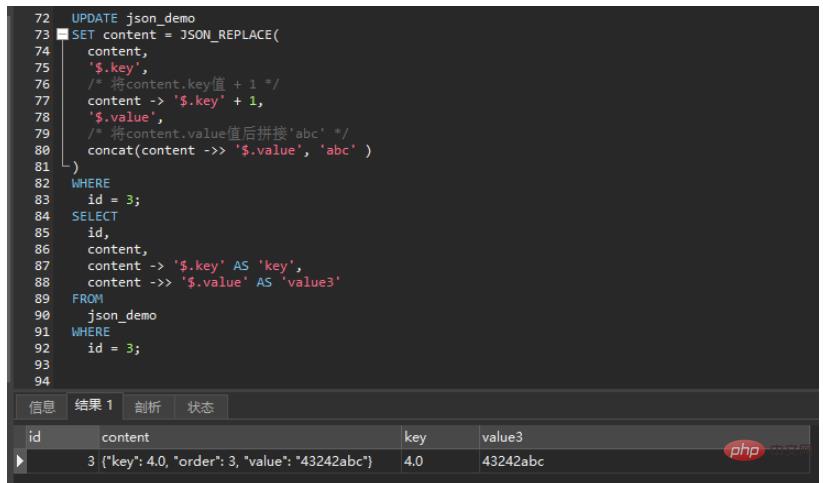The width and height of the screenshot is (823, 483).
Task: Switch to the 信息 tab
Action: tap(42, 407)
